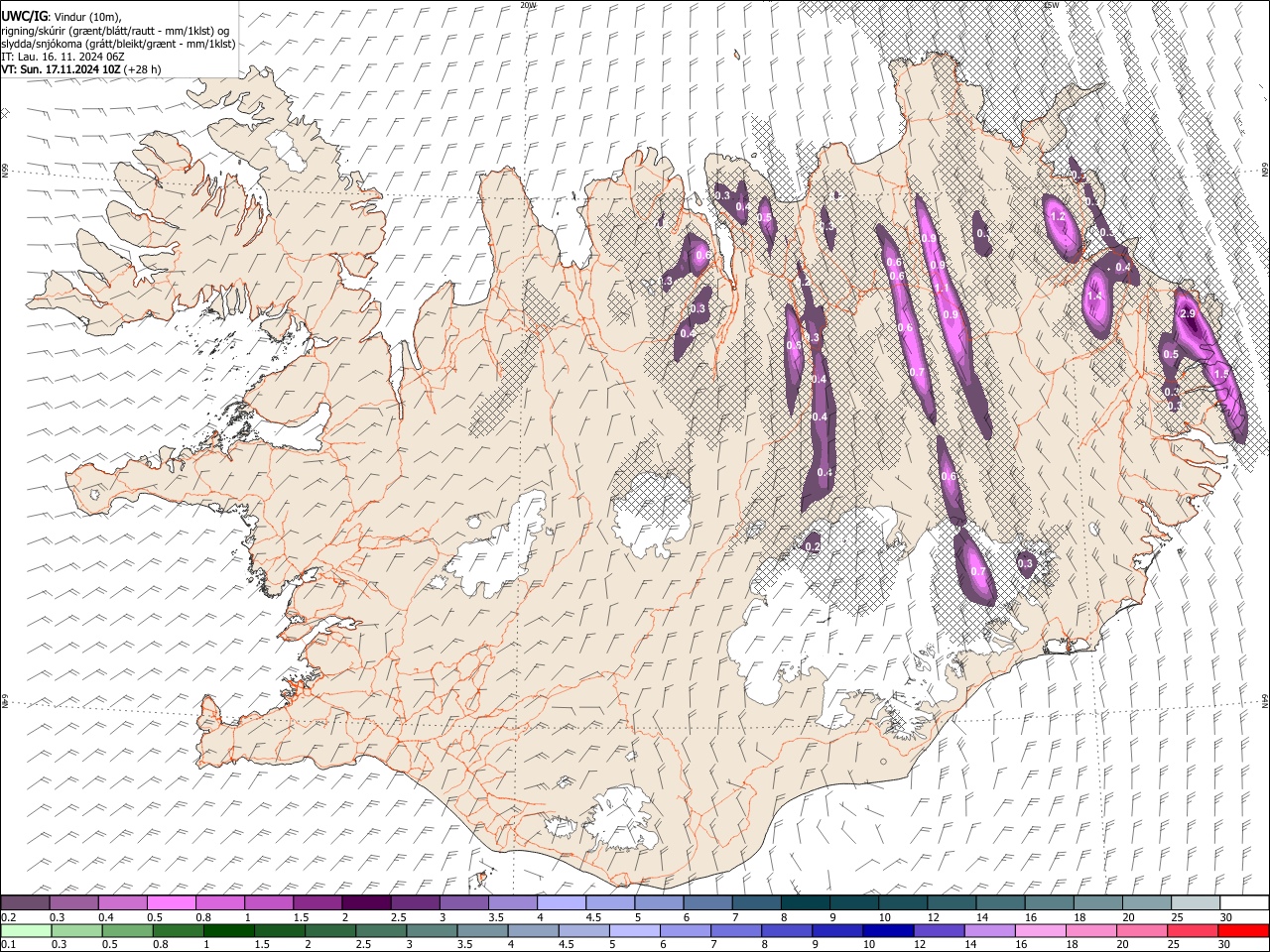The width and height of the screenshot is (1270, 952).
Task: Click the 1.2 snowfall value in the northeast
Action: coord(1058,217)
